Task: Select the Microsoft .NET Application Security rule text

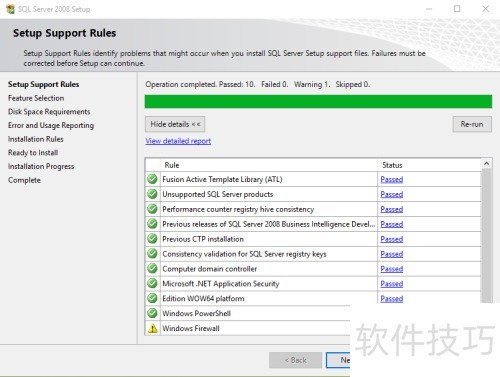Action: pos(221,284)
